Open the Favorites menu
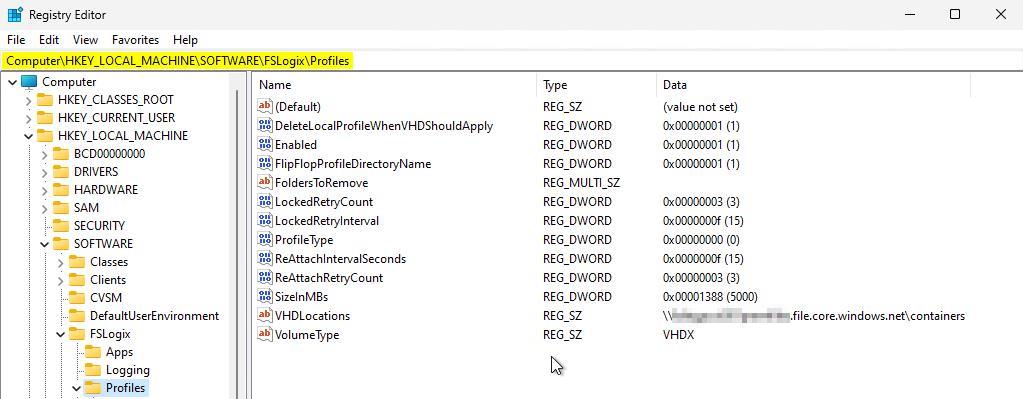The width and height of the screenshot is (1023, 399). pyautogui.click(x=136, y=40)
